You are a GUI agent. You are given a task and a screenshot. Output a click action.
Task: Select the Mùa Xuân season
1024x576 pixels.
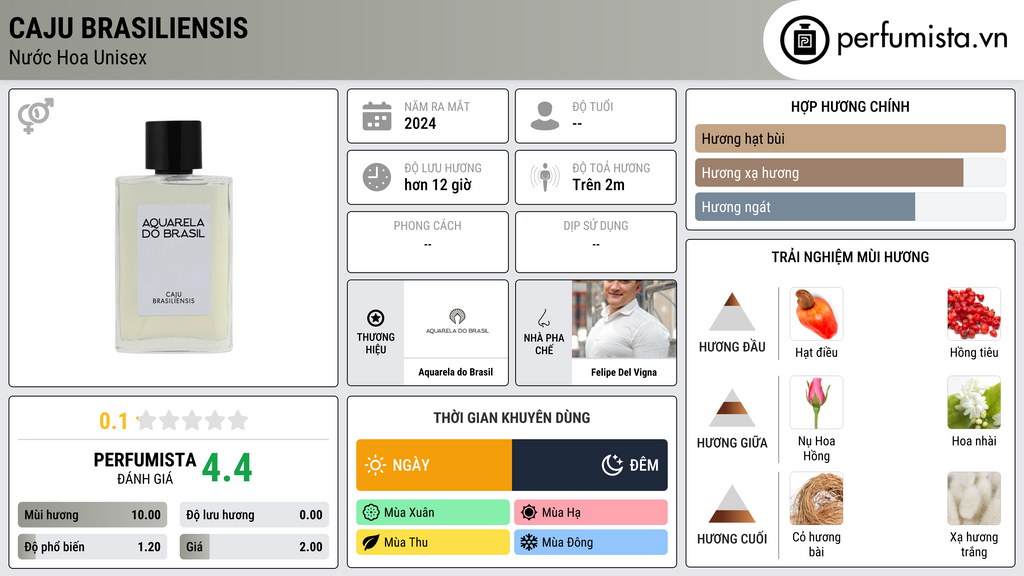tap(433, 513)
